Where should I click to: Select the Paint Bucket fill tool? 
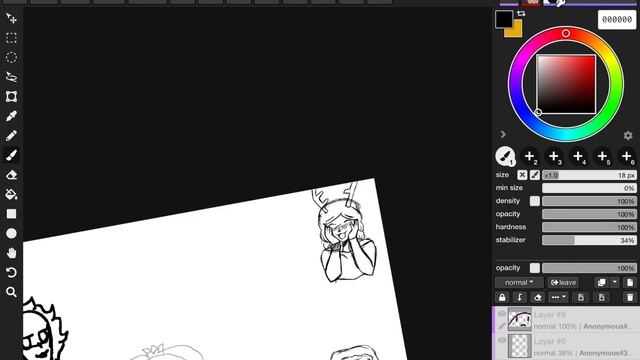[11, 194]
